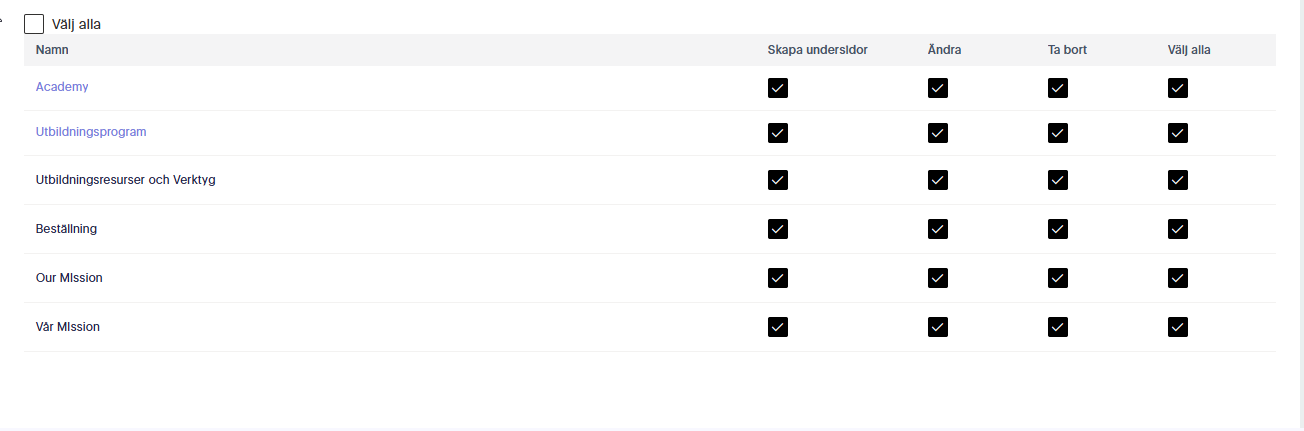
Task: Click the Ta bort column header
Action: (1067, 50)
